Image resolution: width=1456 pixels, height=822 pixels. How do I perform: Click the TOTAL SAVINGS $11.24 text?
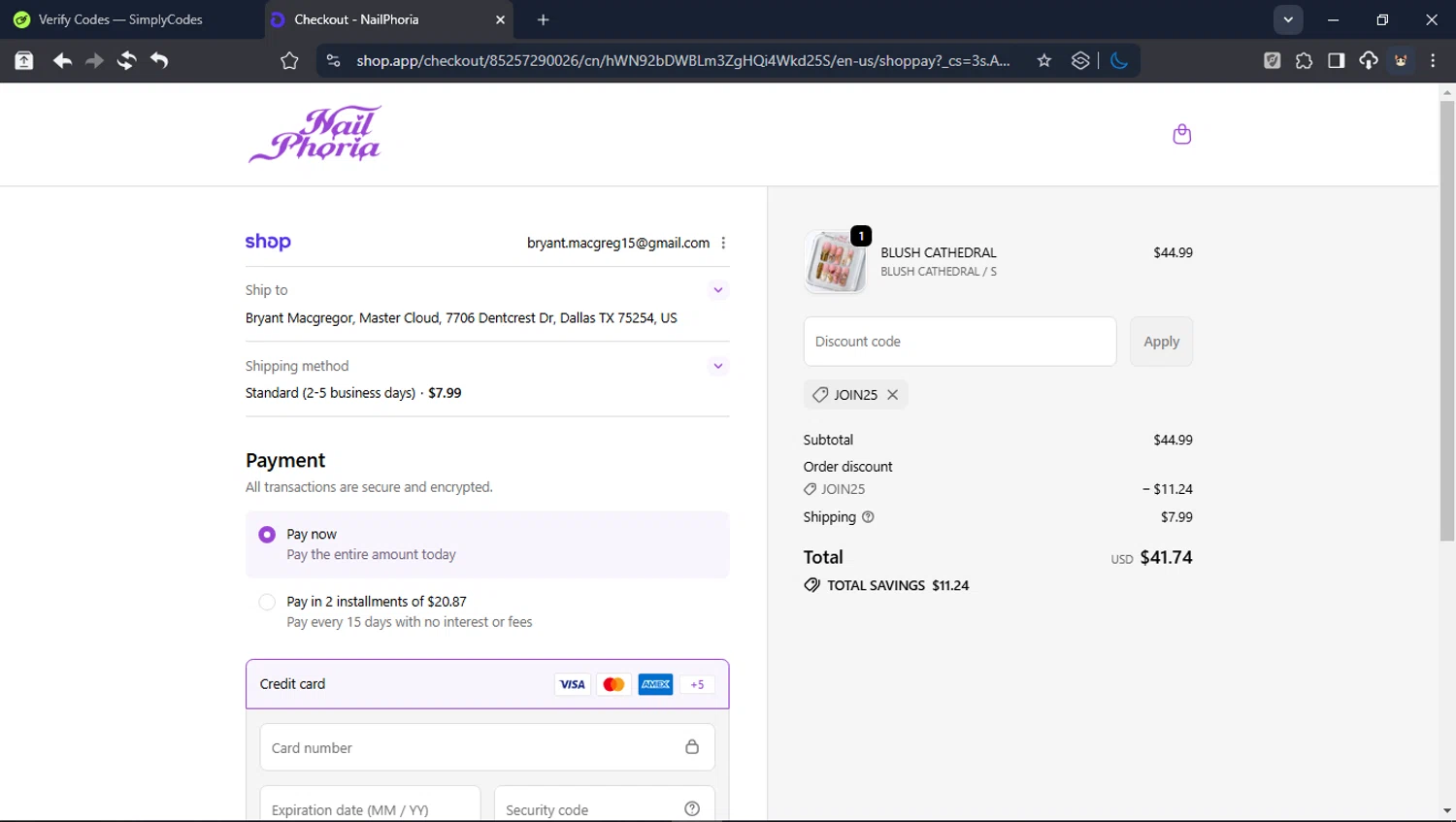[898, 585]
